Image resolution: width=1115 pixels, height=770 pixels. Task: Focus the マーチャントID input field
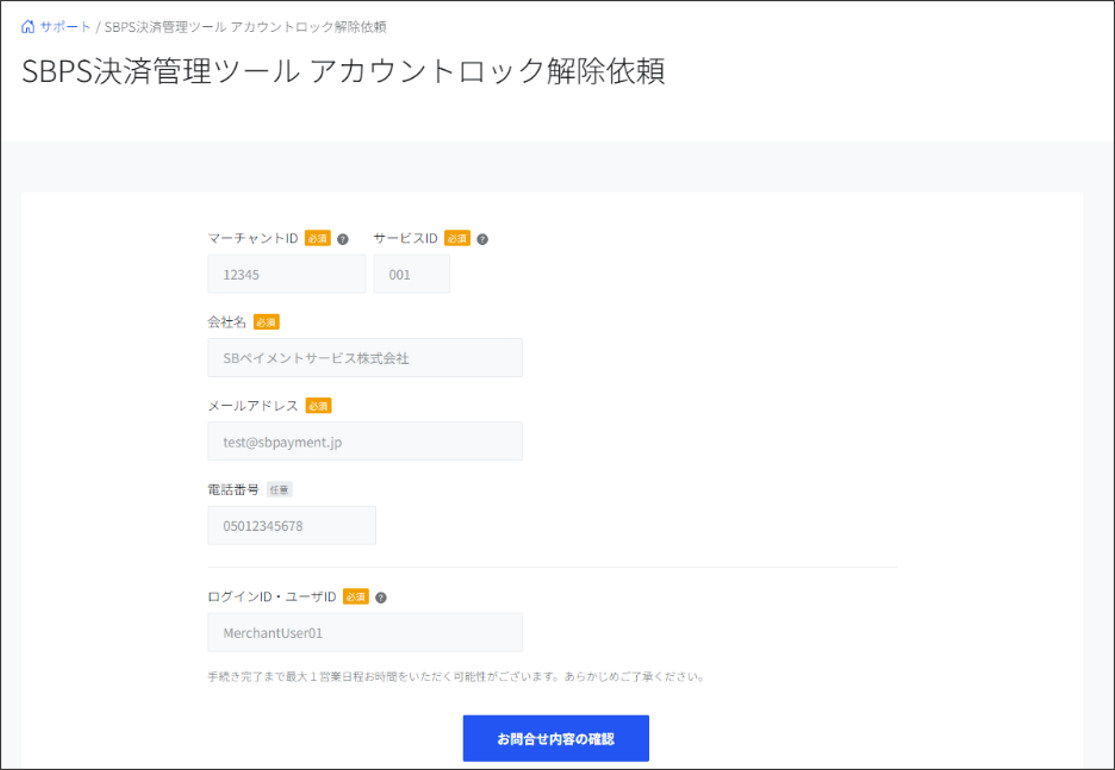(286, 274)
